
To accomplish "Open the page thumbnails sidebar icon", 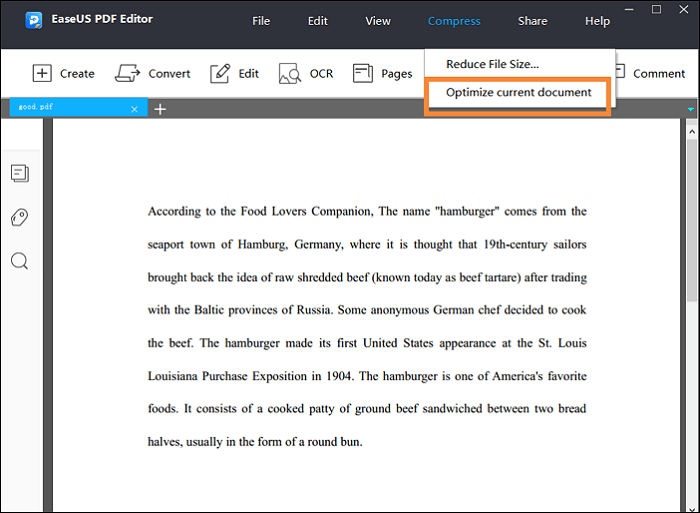I will coord(20,173).
